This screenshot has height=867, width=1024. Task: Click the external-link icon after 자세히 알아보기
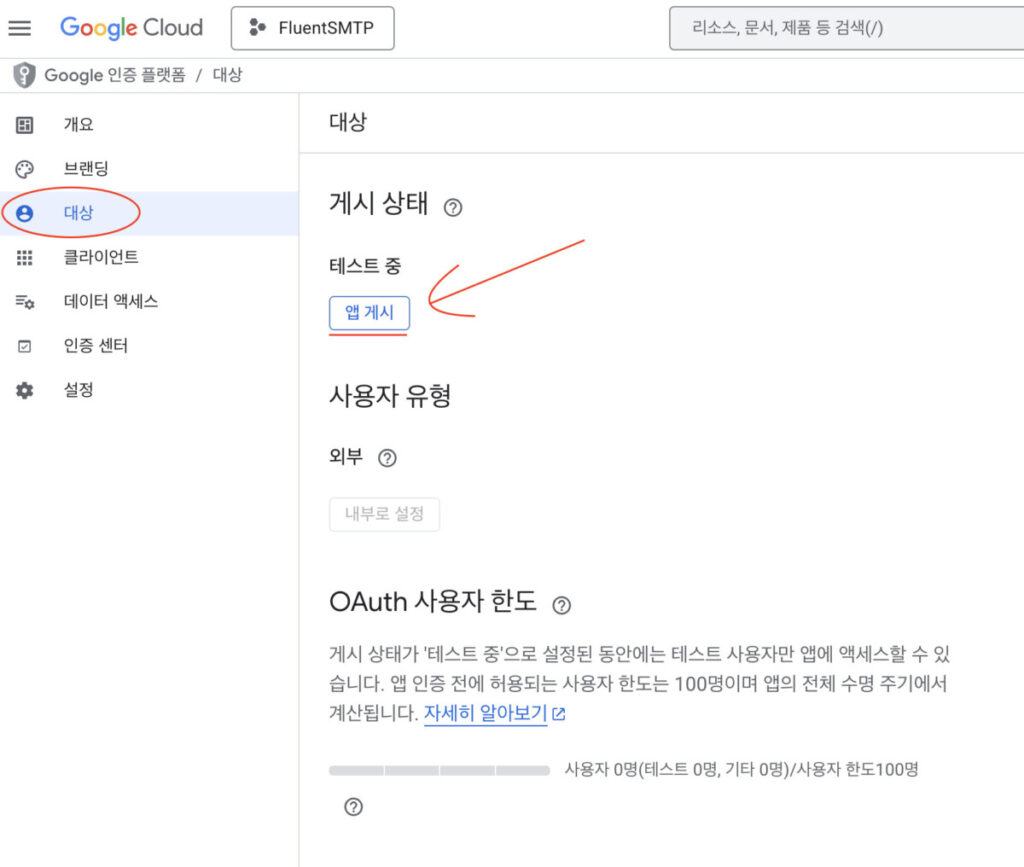click(x=558, y=714)
